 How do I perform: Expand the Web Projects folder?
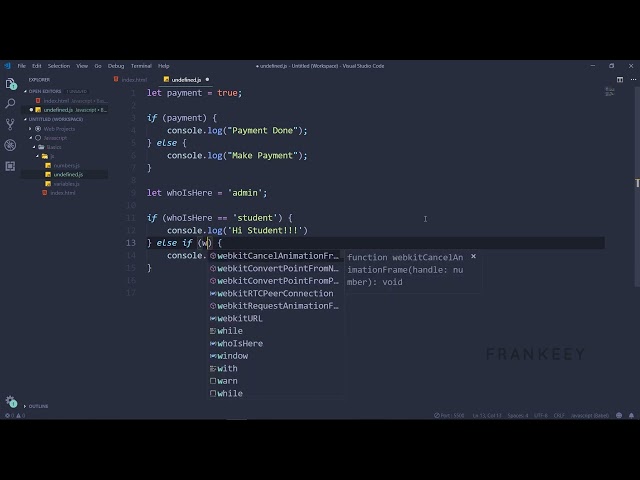click(x=59, y=129)
